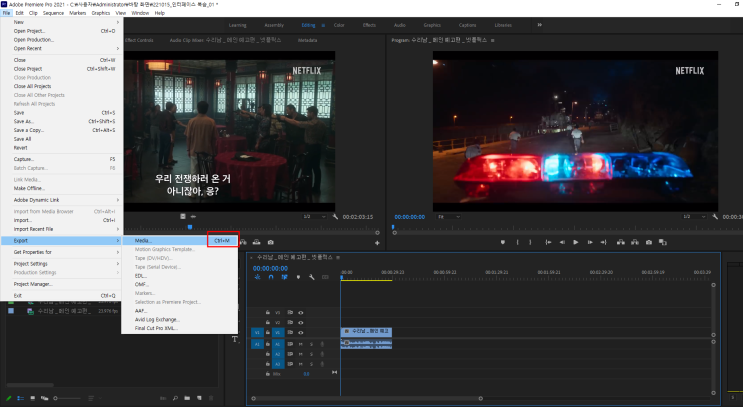Viewport: 743px width, 407px height.
Task: Choose Media... in Export submenu
Action: click(x=180, y=241)
